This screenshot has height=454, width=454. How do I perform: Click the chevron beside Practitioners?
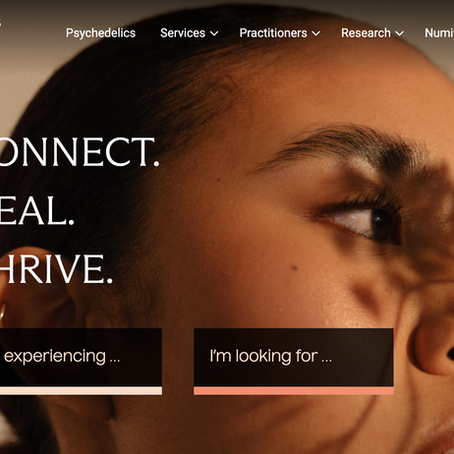(316, 33)
